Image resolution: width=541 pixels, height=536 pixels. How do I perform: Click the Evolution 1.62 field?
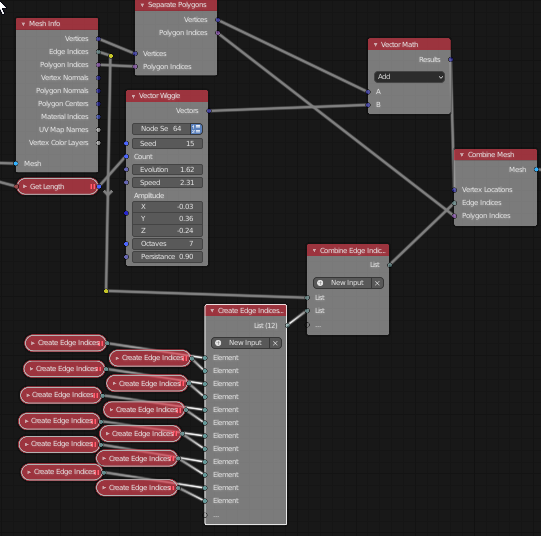click(x=167, y=170)
